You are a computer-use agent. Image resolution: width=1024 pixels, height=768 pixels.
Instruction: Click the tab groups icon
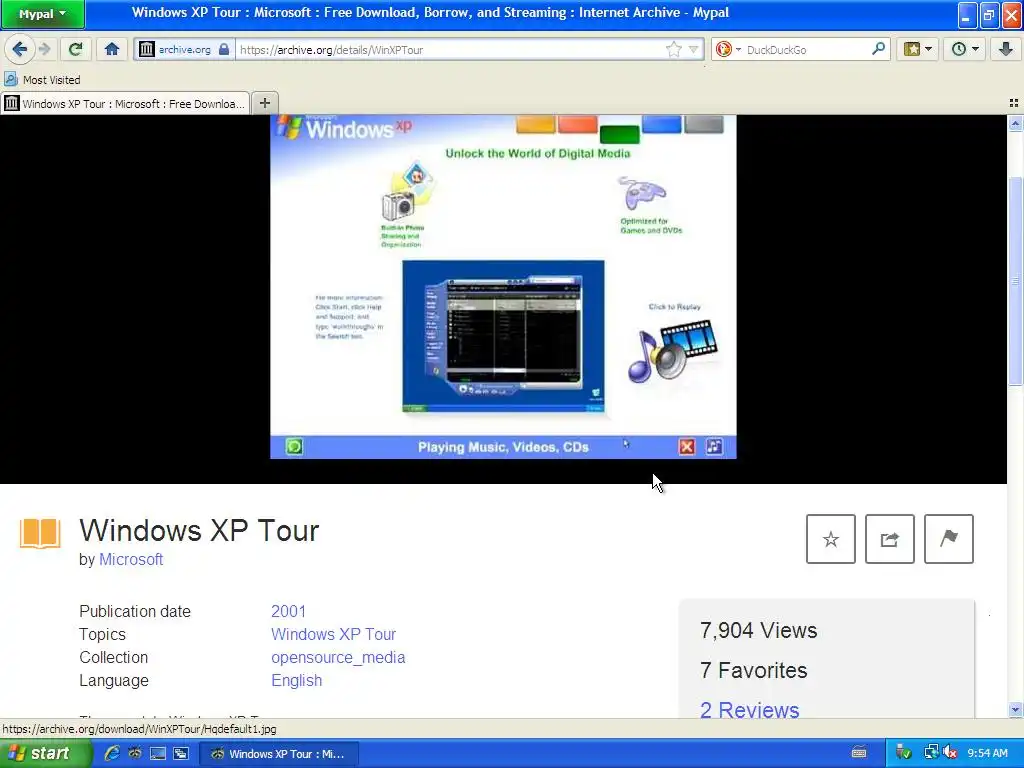point(1014,103)
